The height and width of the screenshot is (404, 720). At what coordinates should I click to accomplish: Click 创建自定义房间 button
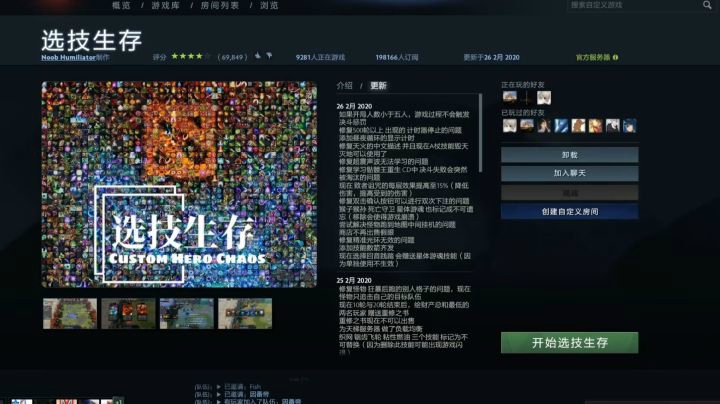point(569,212)
